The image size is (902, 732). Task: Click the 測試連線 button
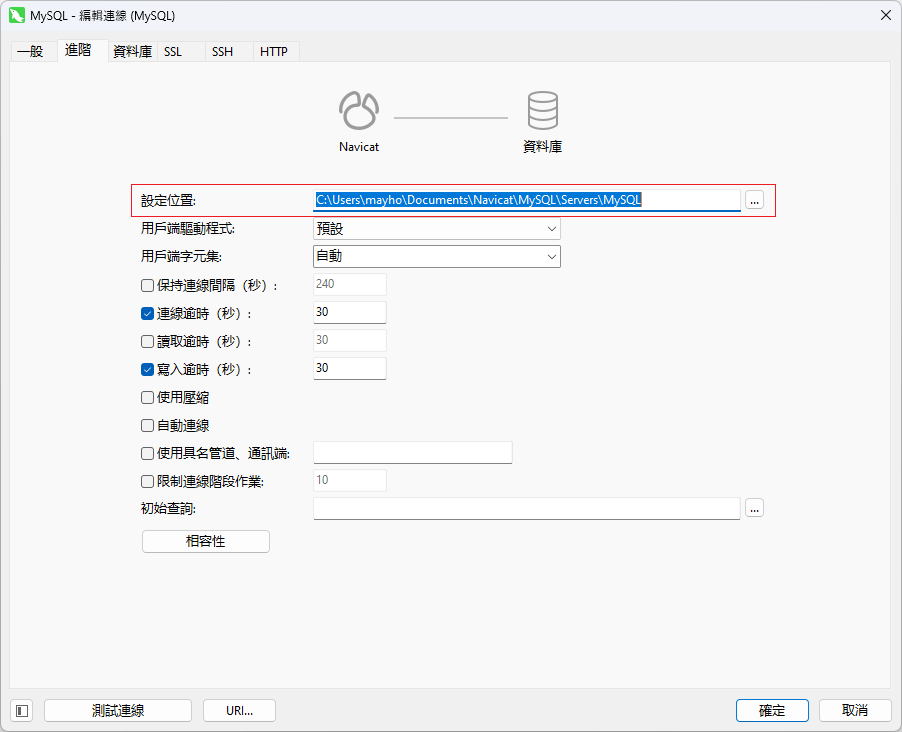[118, 711]
